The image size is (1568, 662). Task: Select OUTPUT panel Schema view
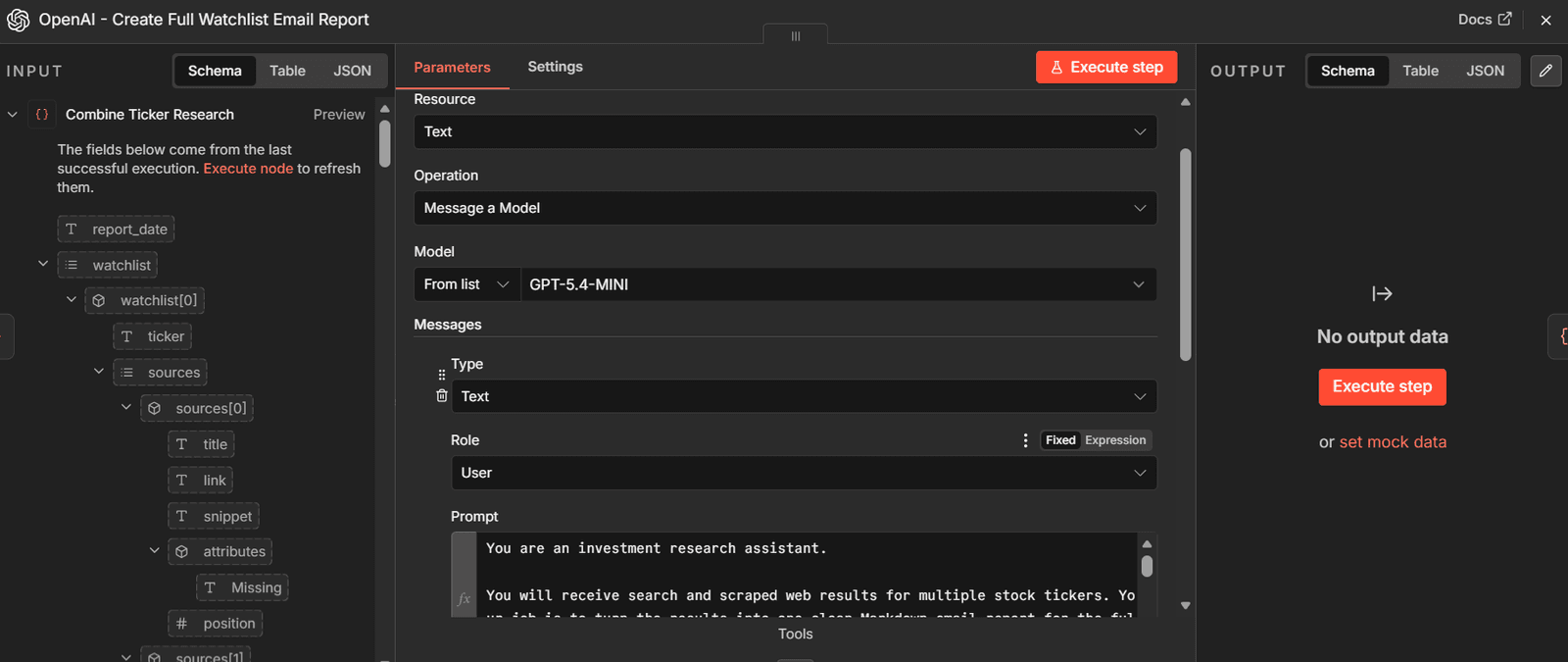click(1347, 71)
